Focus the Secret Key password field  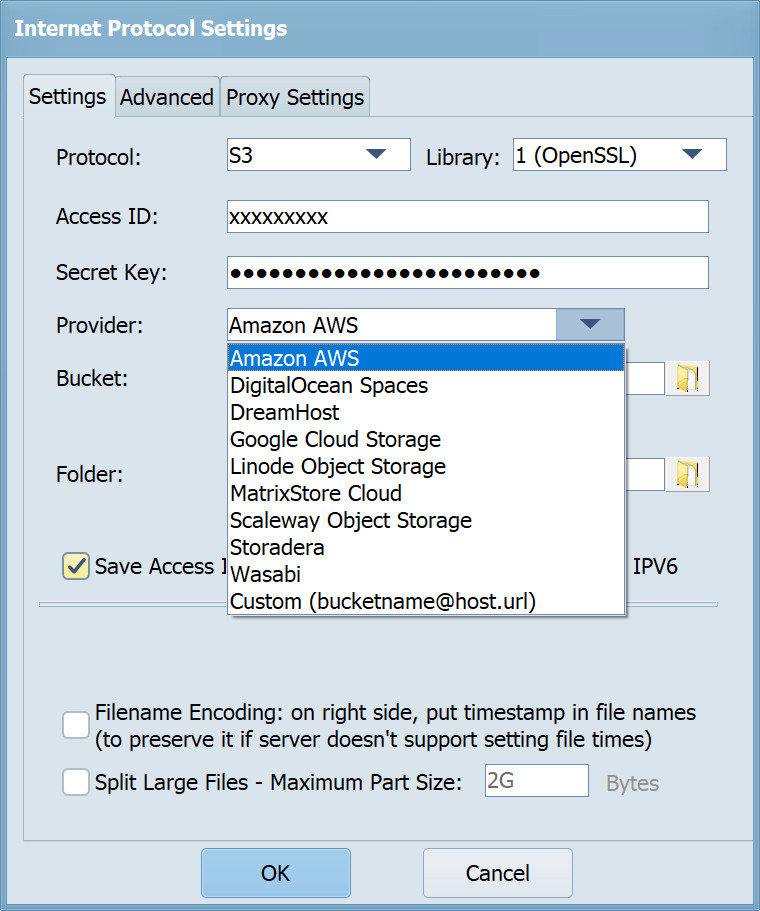point(467,272)
